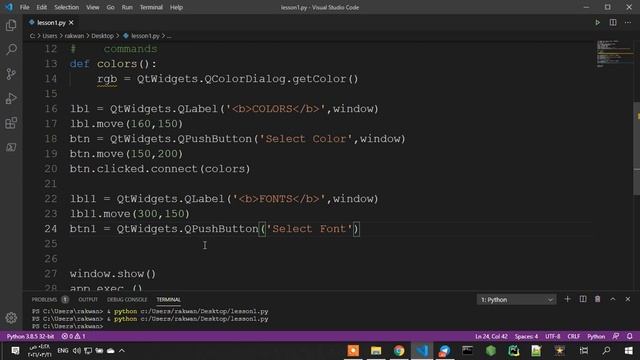Viewport: 640px width, 360px height.
Task: Change language mode via Python status item
Action: point(596,336)
